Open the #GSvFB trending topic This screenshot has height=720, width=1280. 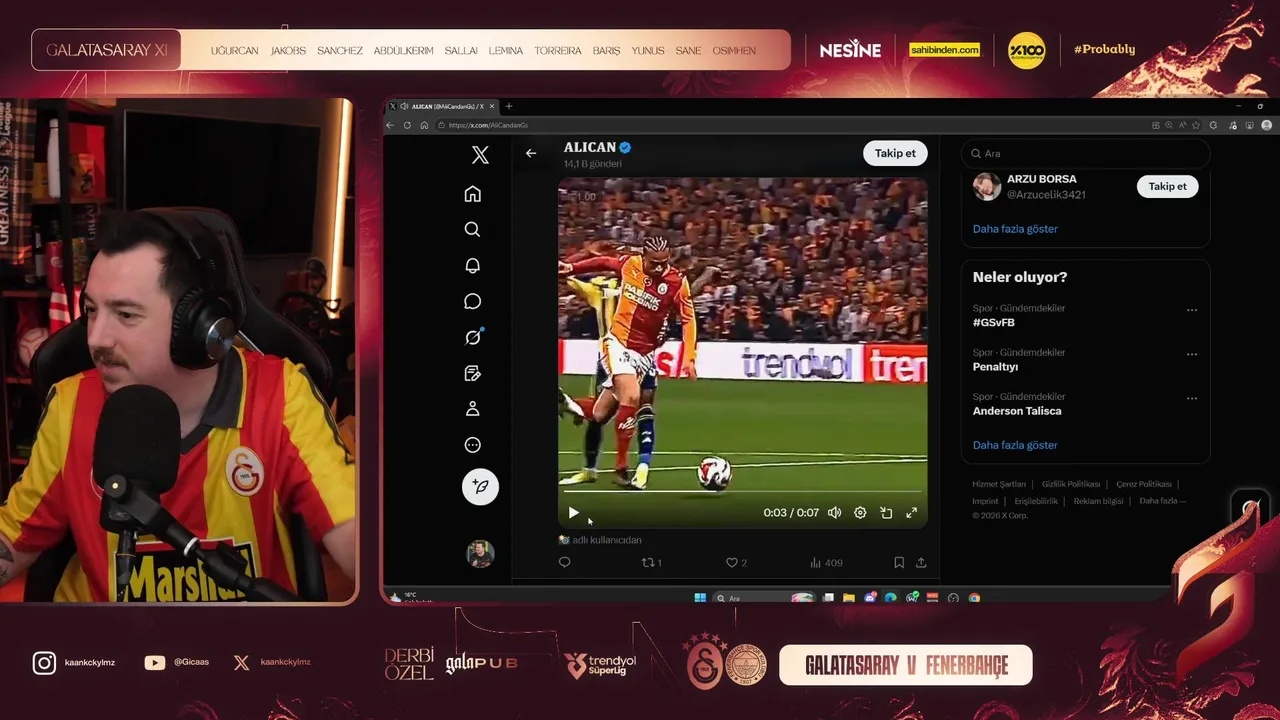pos(994,323)
